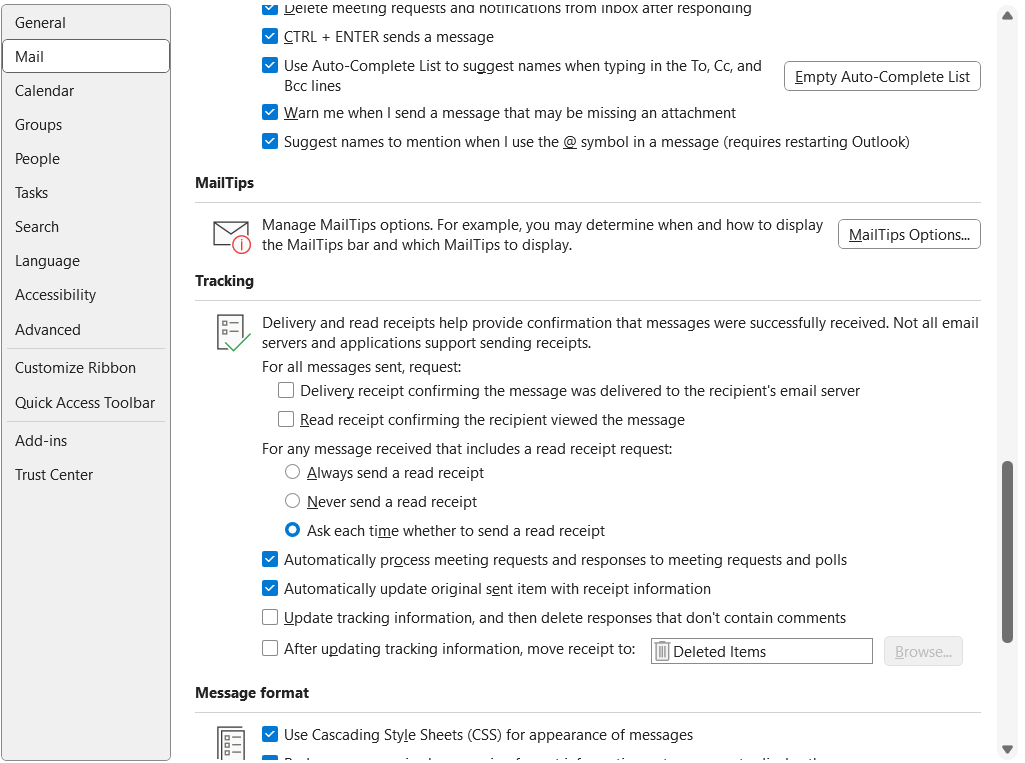1025x763 pixels.
Task: Uncheck automatically update original sent item
Action: [x=270, y=588]
